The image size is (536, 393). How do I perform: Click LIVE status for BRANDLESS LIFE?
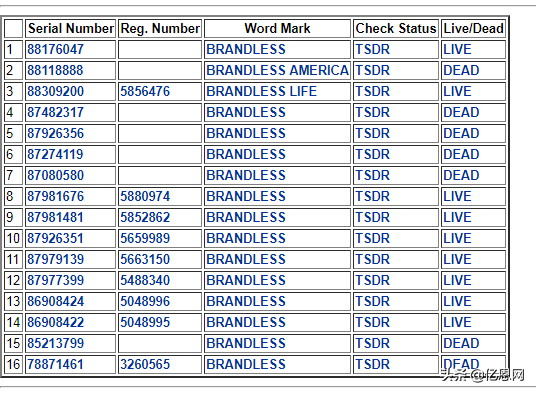click(x=457, y=92)
